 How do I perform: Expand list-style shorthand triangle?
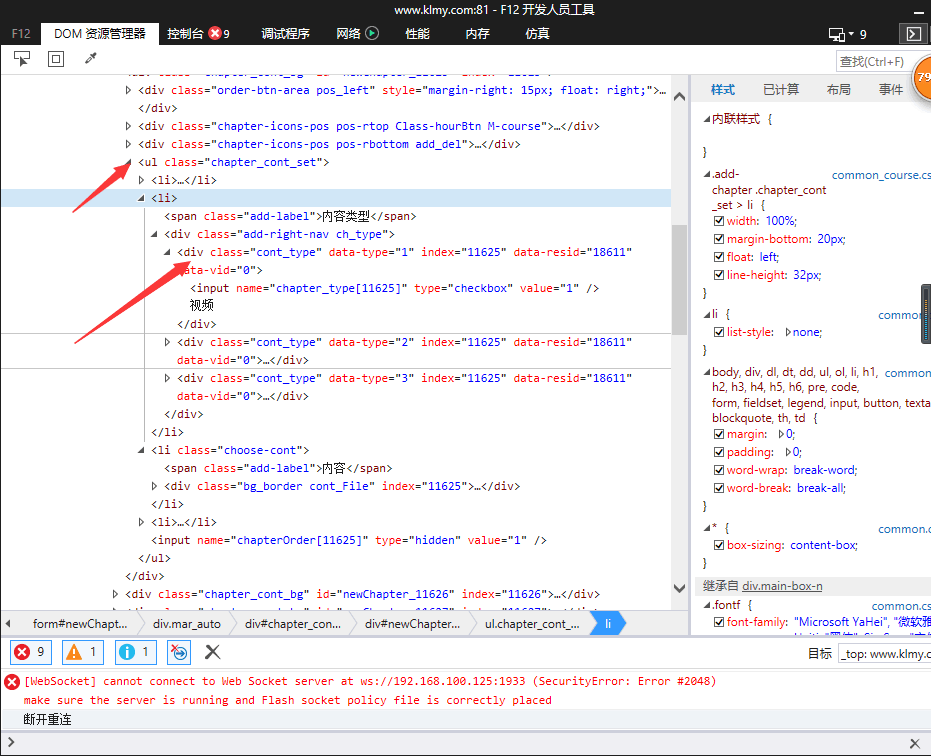(788, 332)
